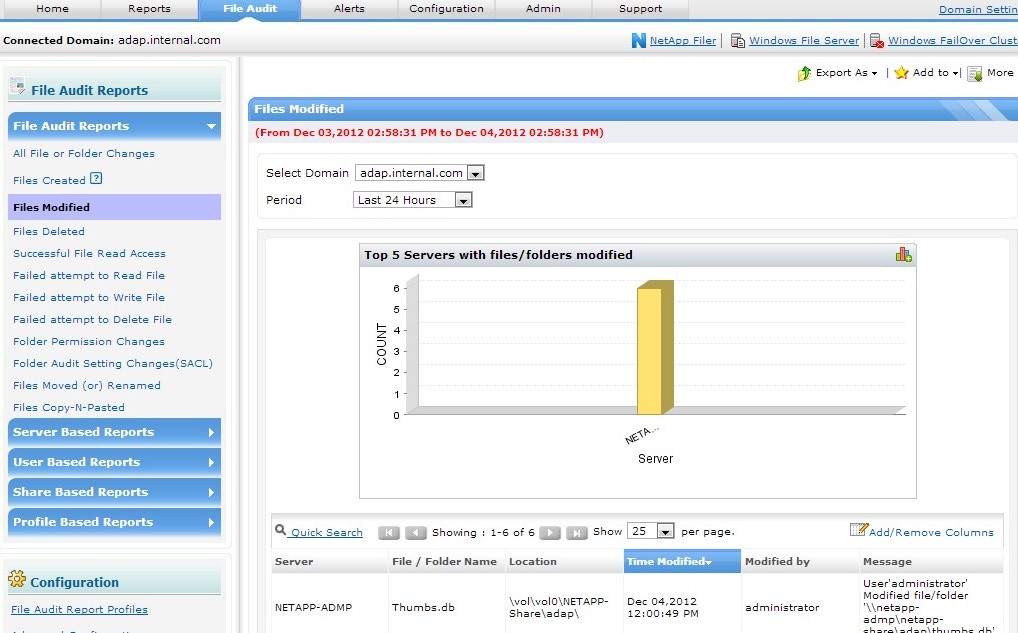Open Add/Remove Columns editor
Image resolution: width=1018 pixels, height=633 pixels.
[921, 532]
